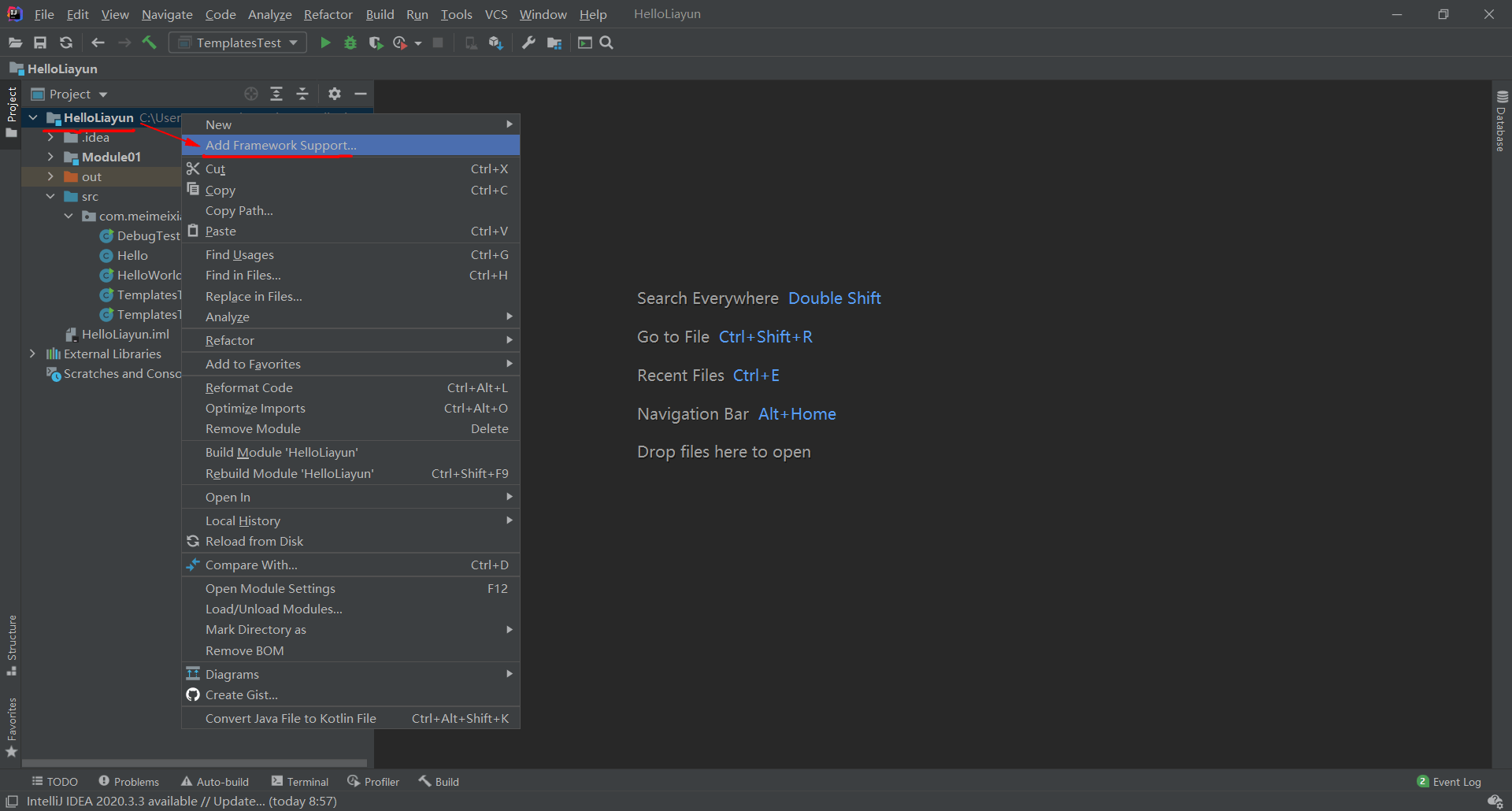Viewport: 1512px width, 811px height.
Task: Toggle the Project tool window stripe button
Action: 11,112
